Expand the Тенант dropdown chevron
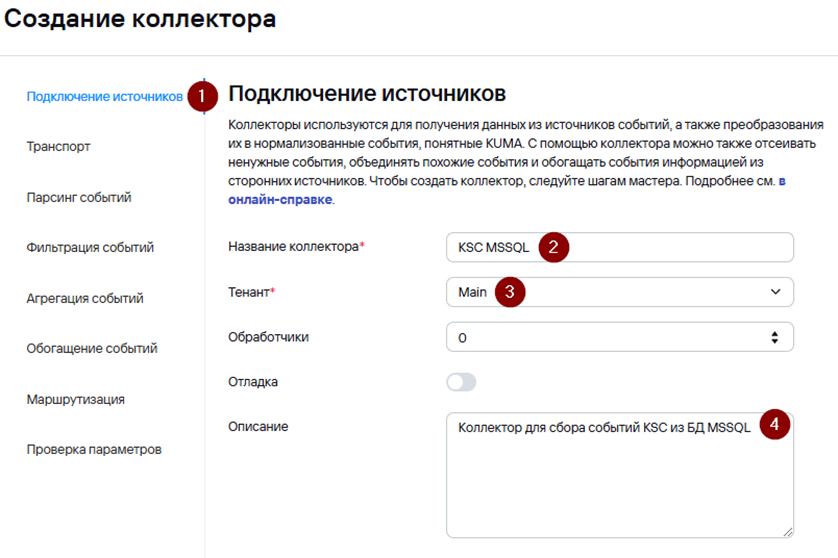Viewport: 838px width, 558px height. click(x=775, y=292)
